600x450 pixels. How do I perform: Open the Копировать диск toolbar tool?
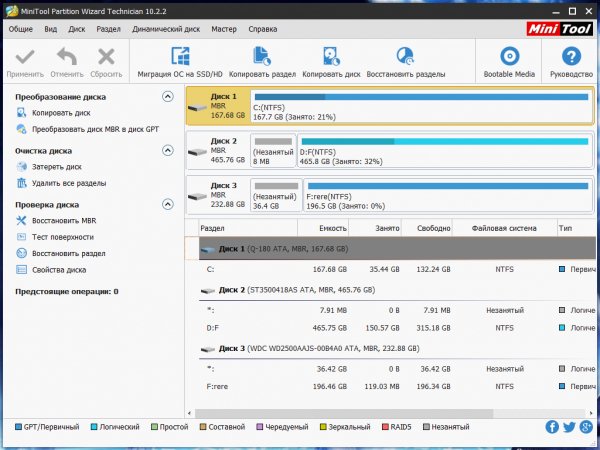click(x=331, y=62)
